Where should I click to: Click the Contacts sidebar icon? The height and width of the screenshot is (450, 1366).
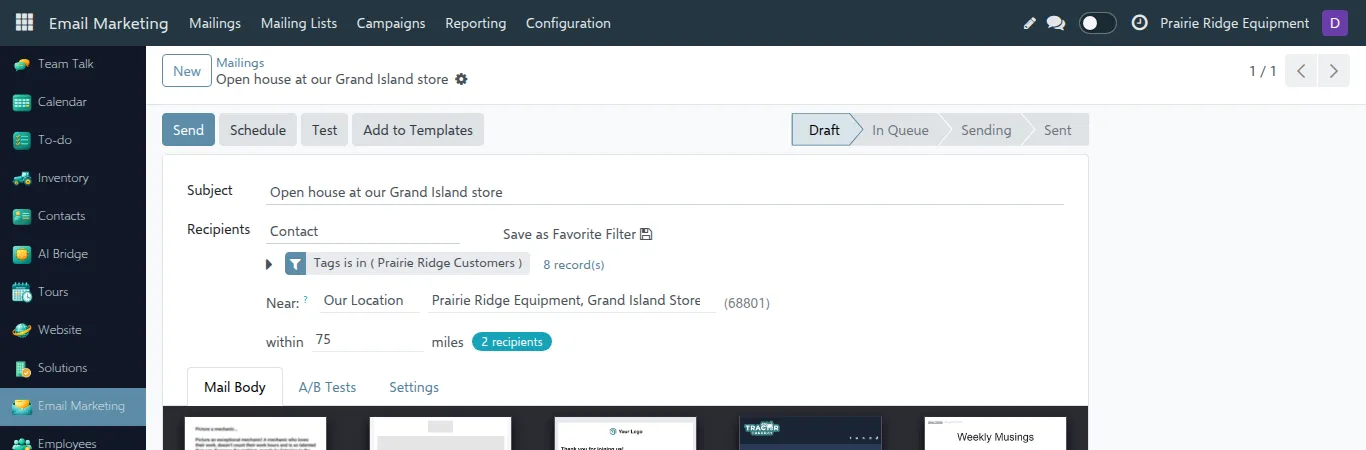tap(21, 216)
